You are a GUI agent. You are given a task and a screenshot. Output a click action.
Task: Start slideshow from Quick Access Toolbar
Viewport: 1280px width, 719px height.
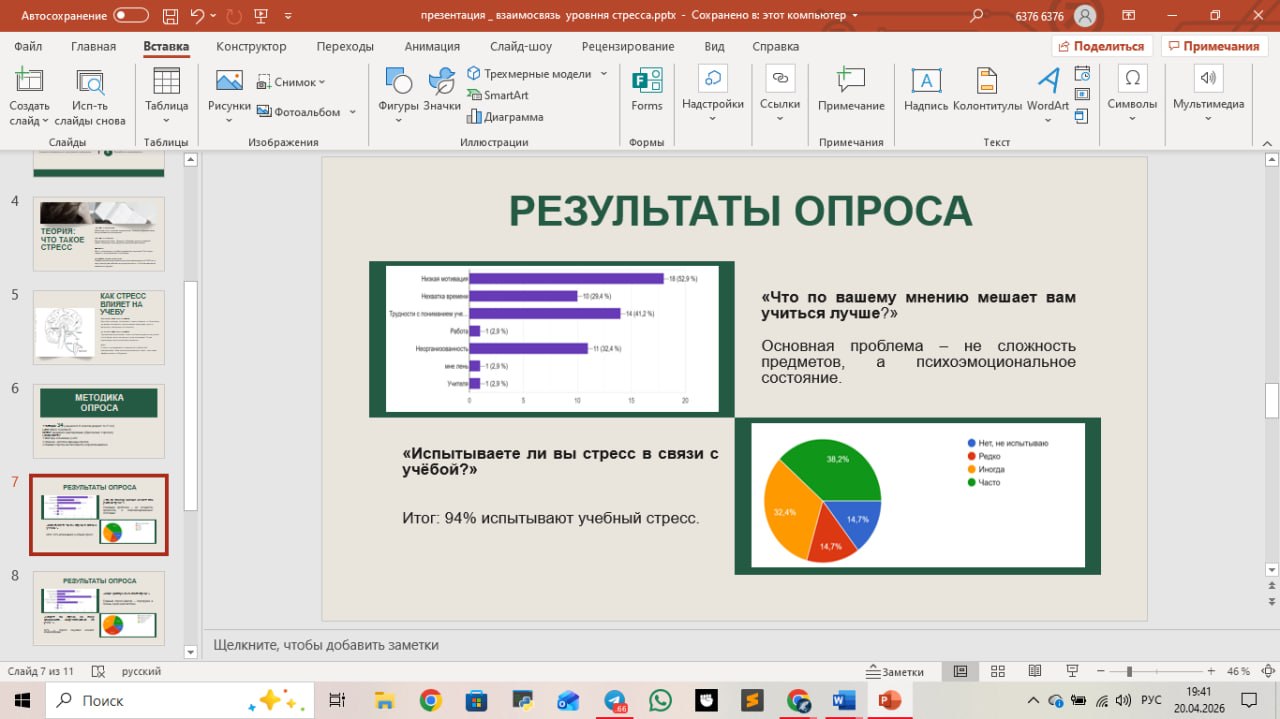click(x=260, y=16)
